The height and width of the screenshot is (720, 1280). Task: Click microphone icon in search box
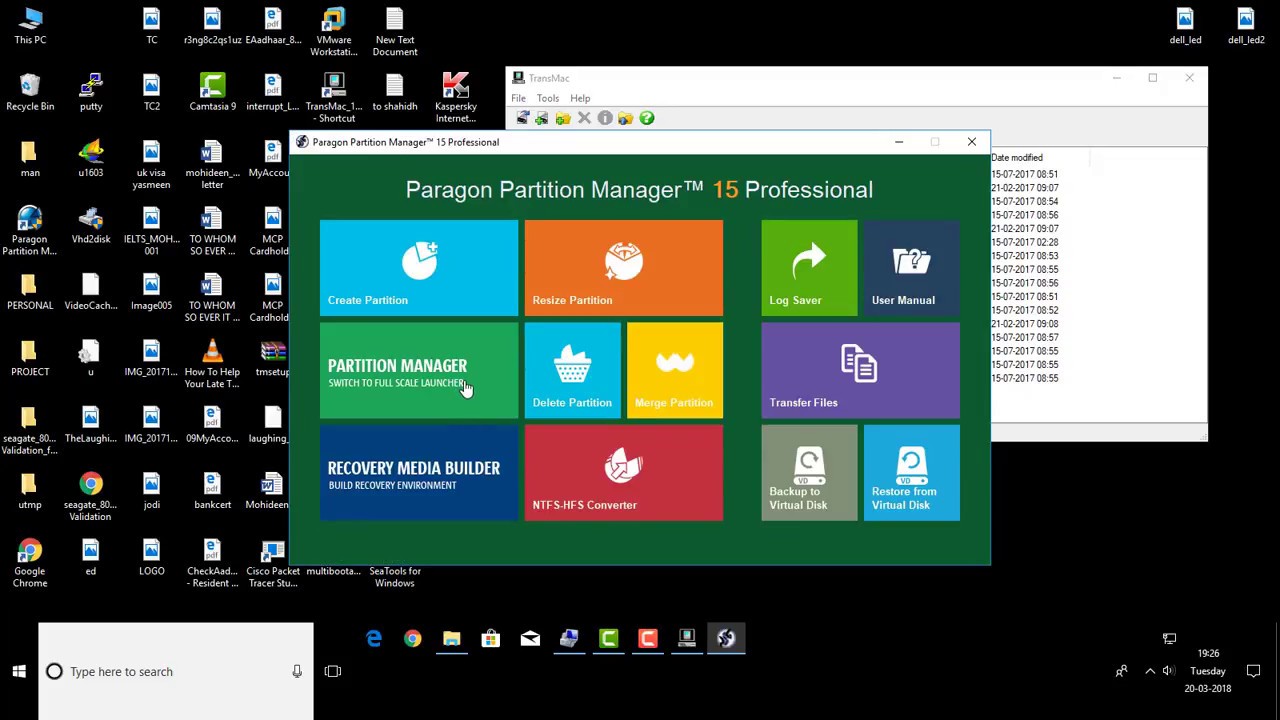pyautogui.click(x=297, y=672)
